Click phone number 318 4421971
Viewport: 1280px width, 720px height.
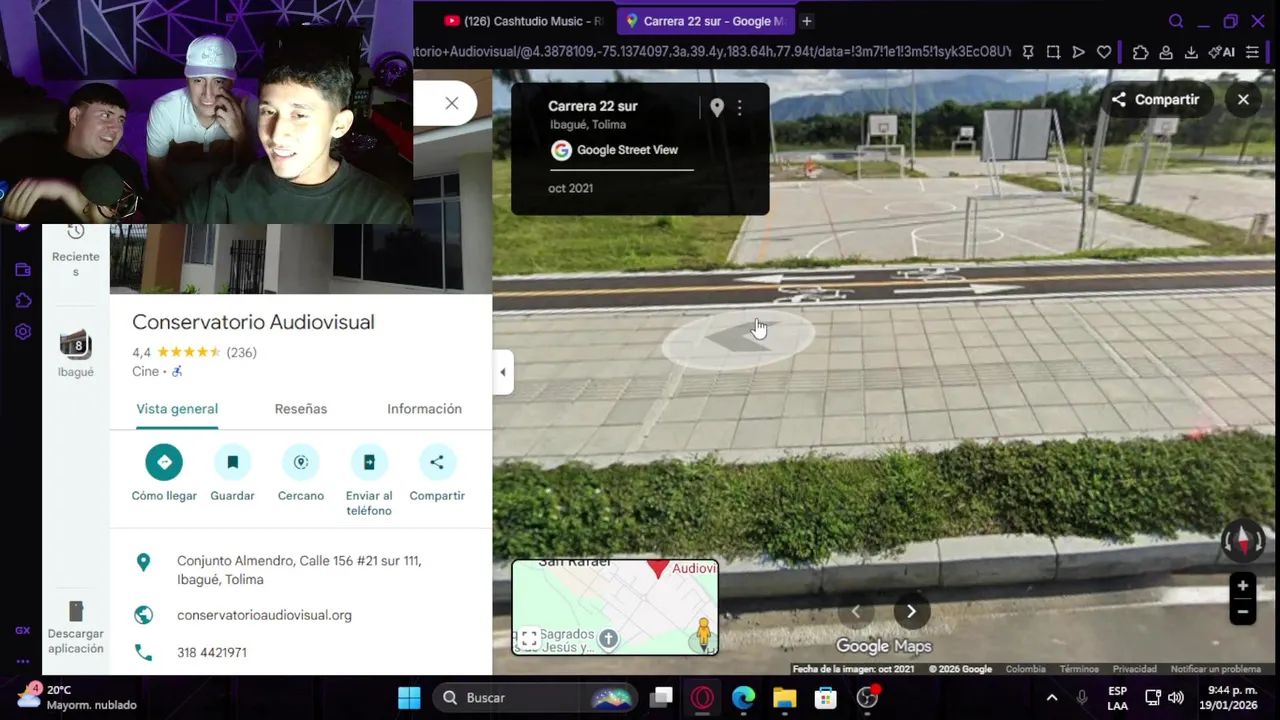pyautogui.click(x=212, y=652)
